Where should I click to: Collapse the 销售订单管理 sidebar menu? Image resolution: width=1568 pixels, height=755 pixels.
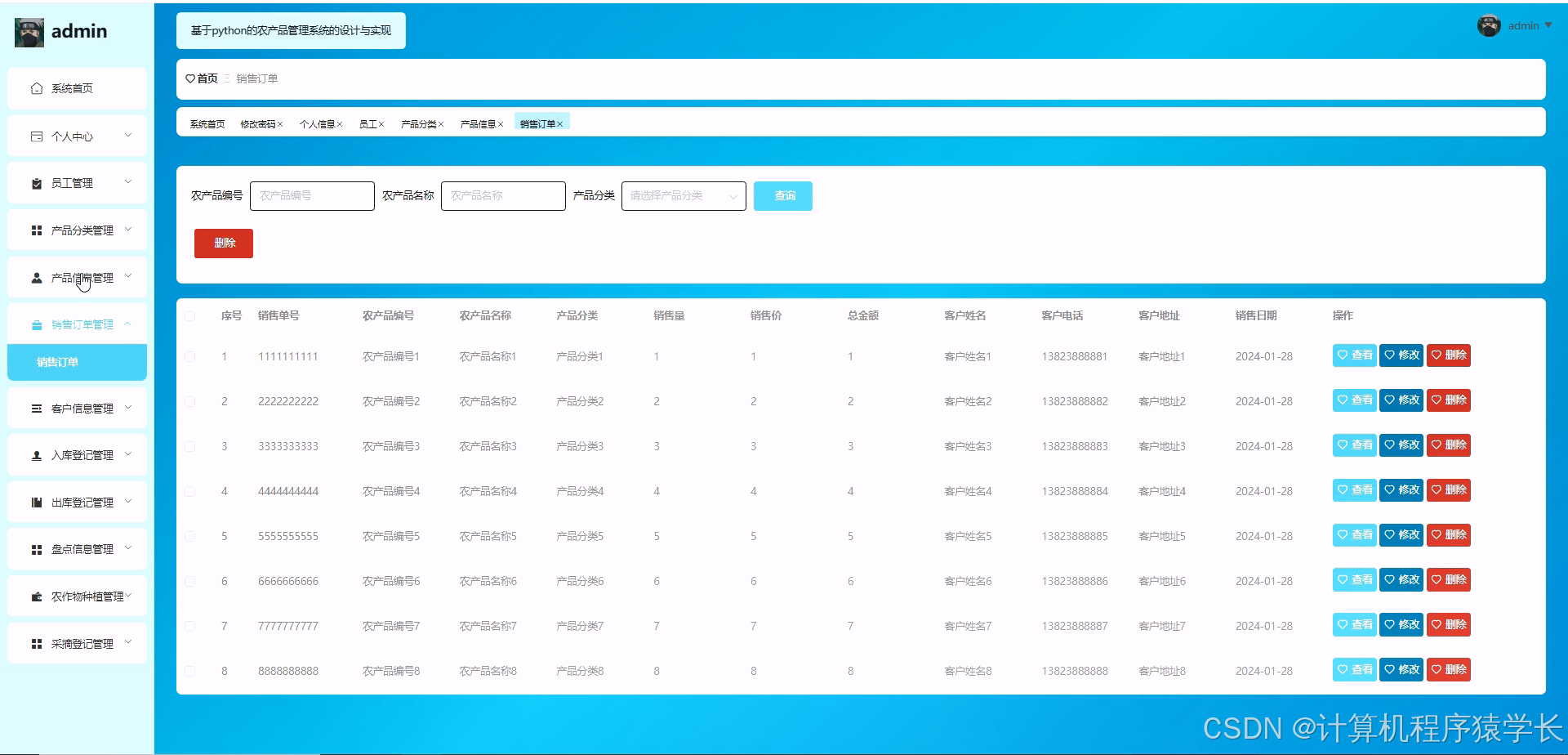(x=128, y=324)
